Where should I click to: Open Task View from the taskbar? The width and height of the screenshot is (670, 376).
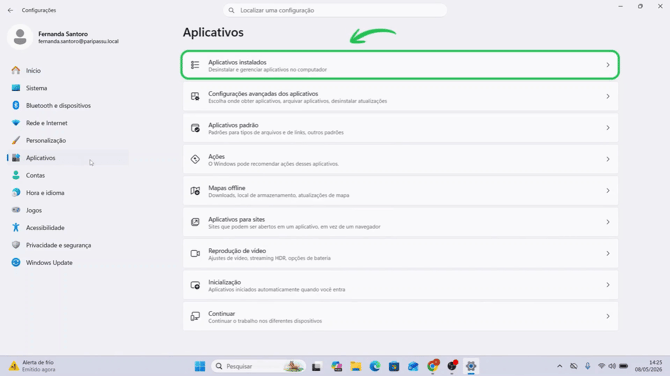316,367
